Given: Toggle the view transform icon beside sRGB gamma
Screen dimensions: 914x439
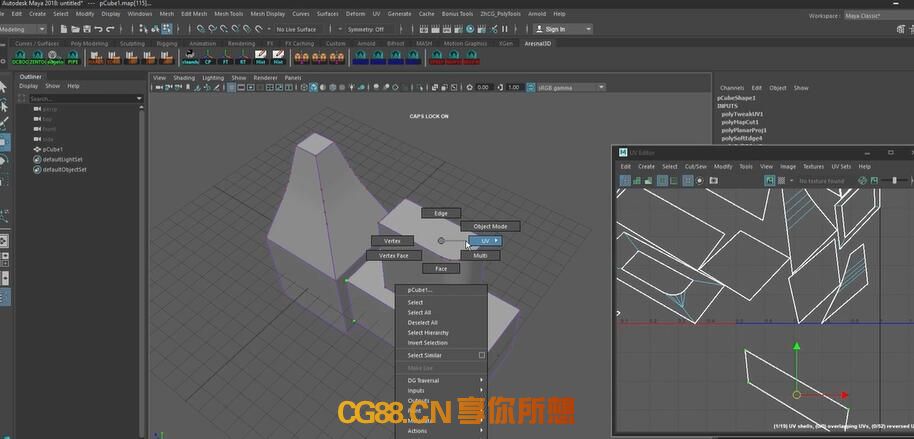Looking at the screenshot, I should tap(530, 87).
